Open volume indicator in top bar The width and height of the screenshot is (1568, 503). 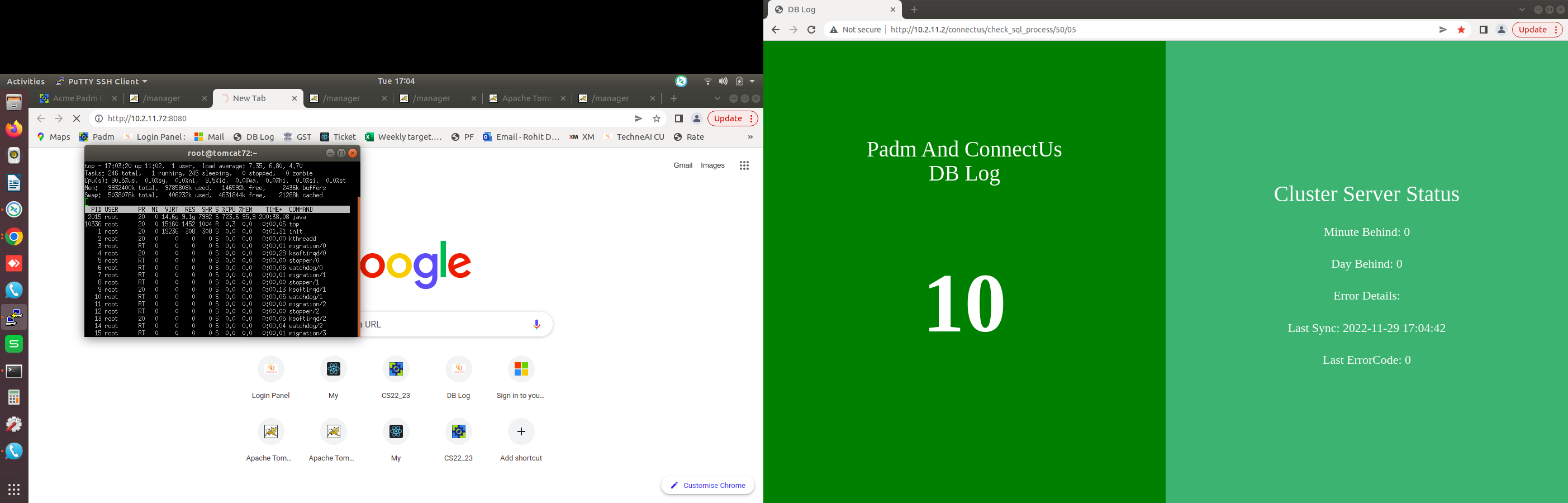coord(723,81)
